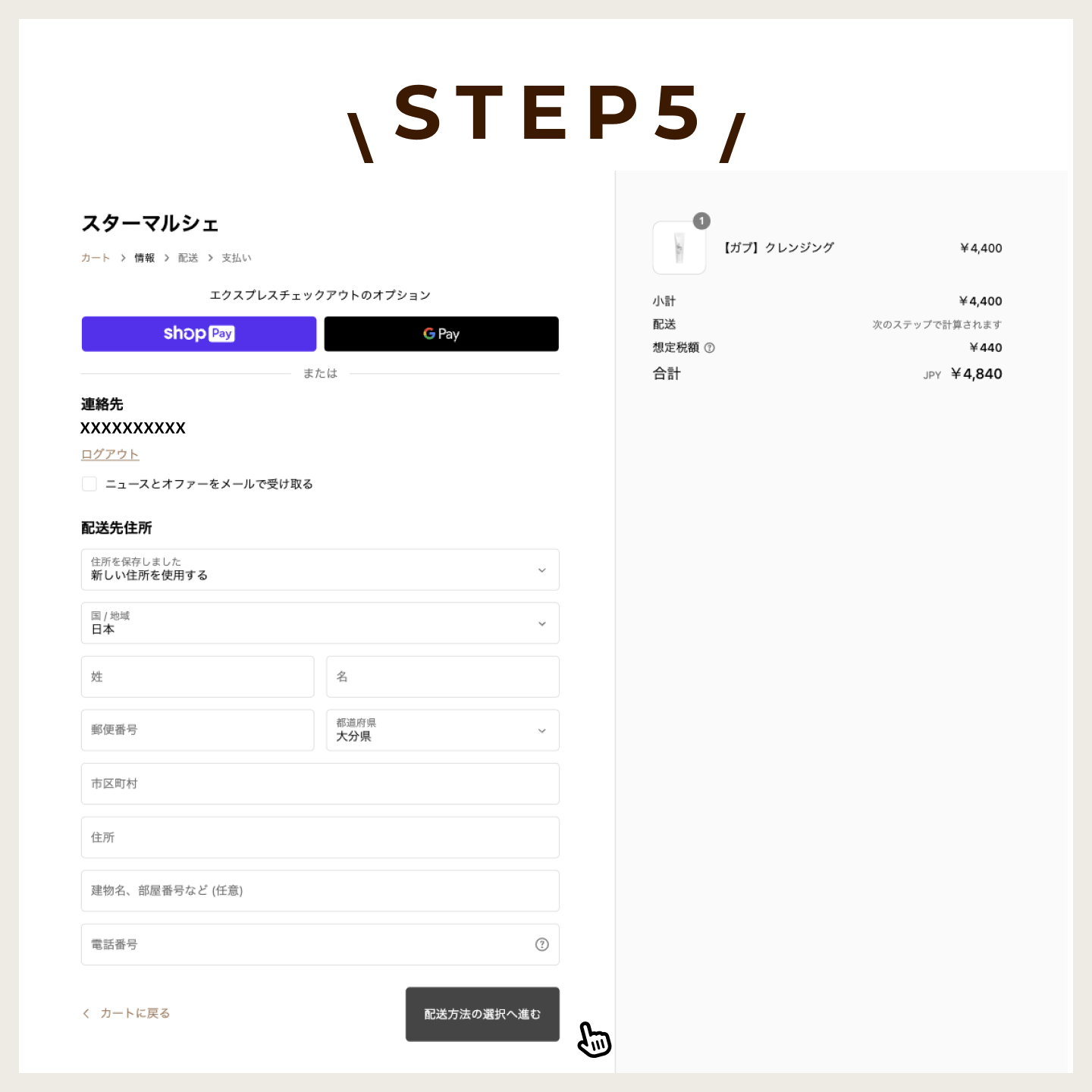Click the 電話番号 phone number field
The width and height of the screenshot is (1092, 1092).
[303, 944]
